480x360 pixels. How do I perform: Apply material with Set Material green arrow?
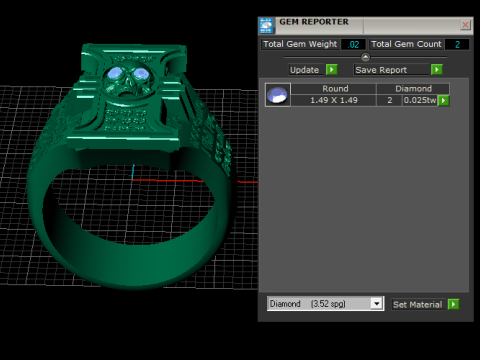tap(453, 304)
